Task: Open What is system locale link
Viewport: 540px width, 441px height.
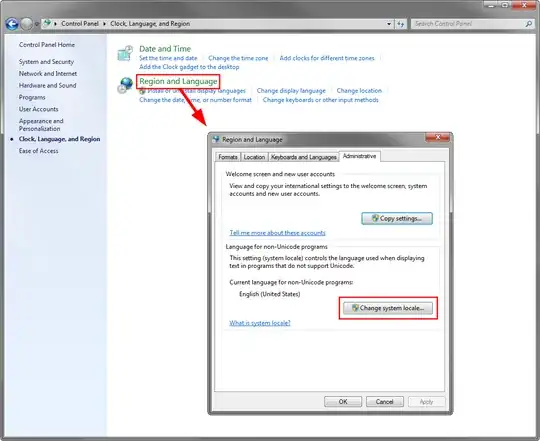Action: pyautogui.click(x=260, y=323)
